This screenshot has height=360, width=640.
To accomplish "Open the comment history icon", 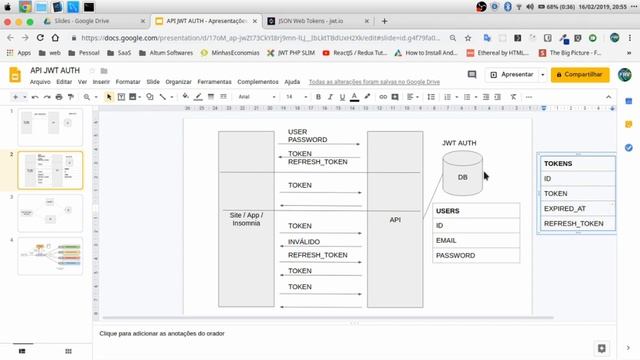I will pyautogui.click(x=472, y=75).
